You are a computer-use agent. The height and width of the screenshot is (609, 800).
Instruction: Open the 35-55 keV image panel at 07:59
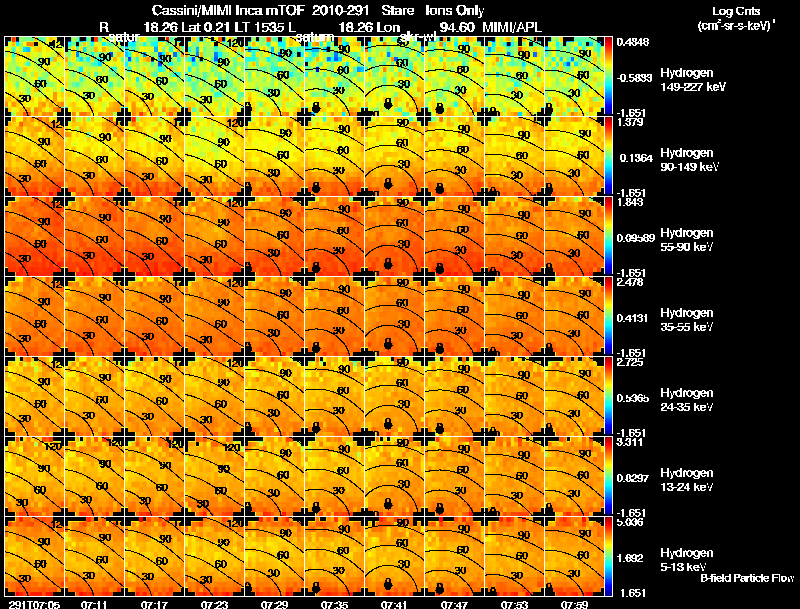(x=574, y=316)
